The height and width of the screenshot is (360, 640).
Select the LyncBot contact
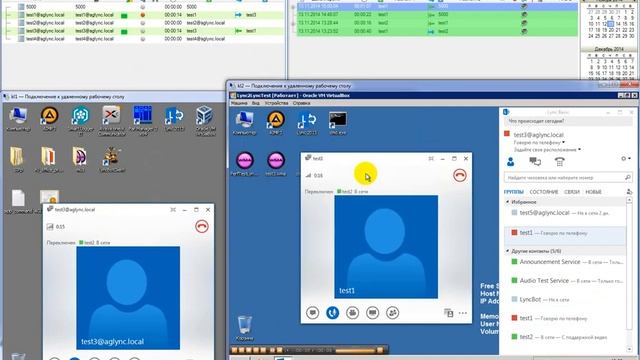tap(565, 300)
